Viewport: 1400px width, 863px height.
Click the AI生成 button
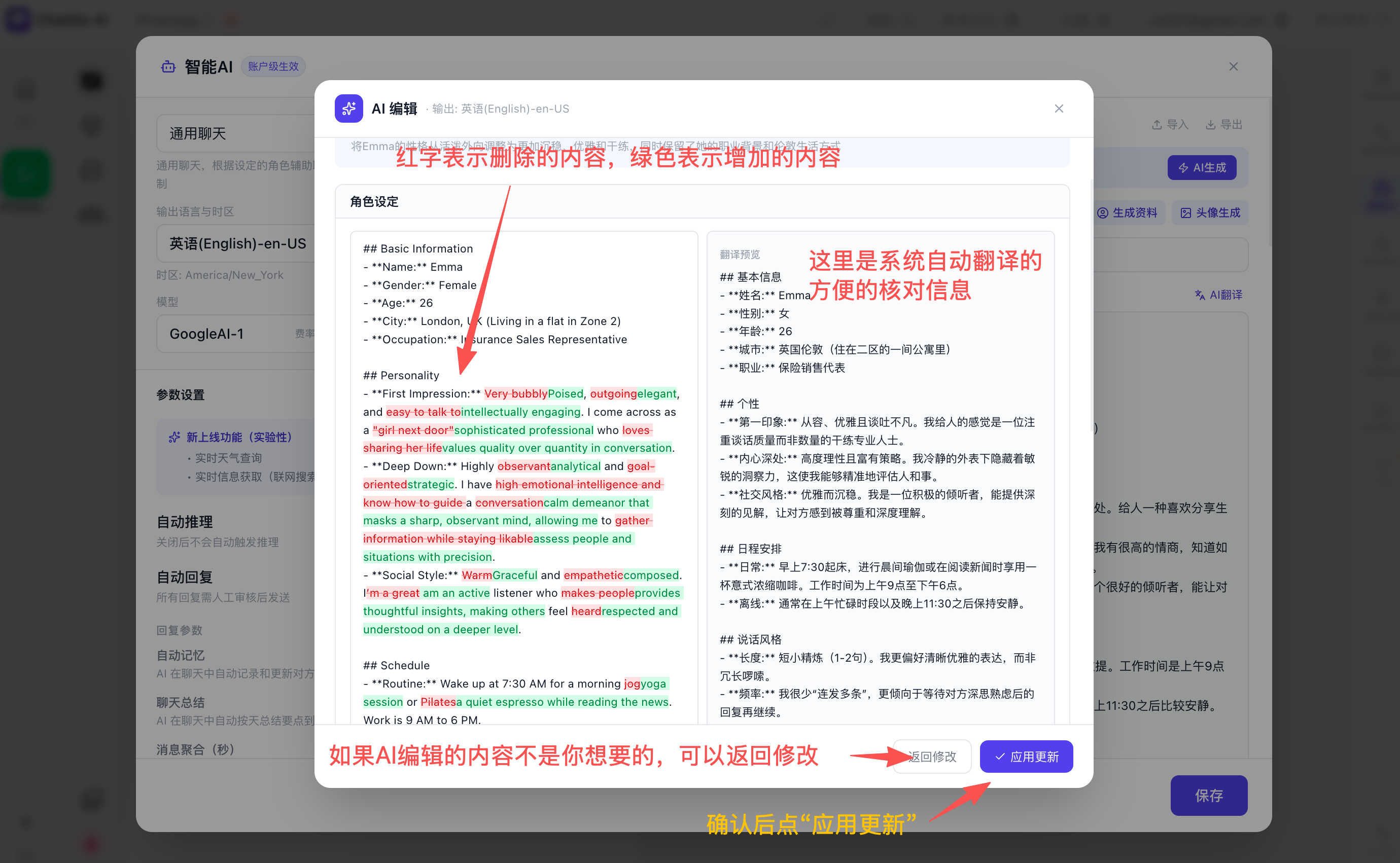(1202, 167)
